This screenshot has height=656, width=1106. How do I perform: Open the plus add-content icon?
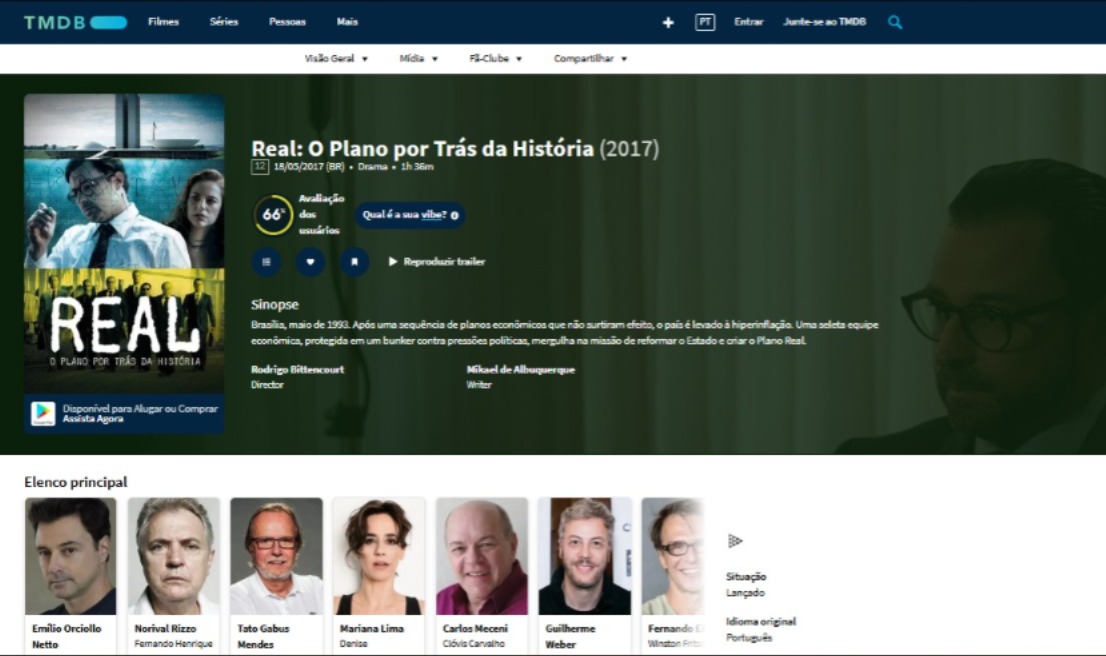point(668,23)
